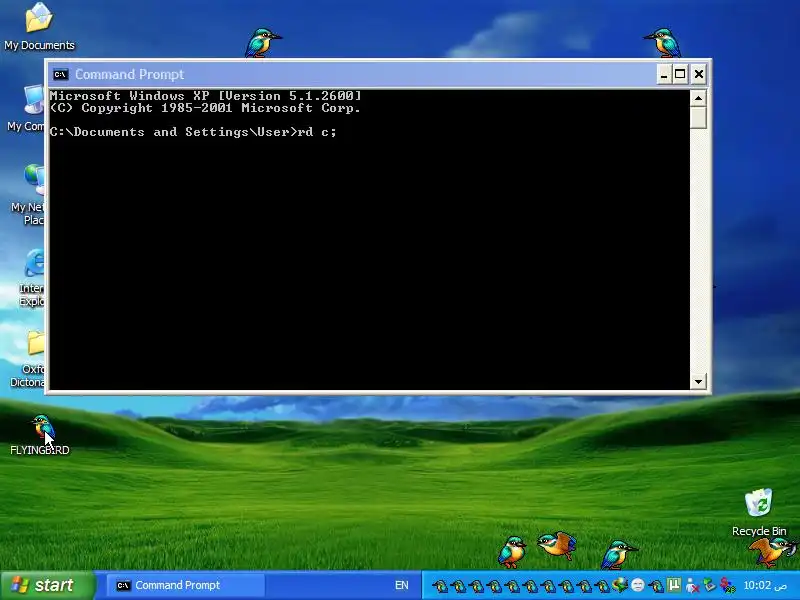Open the Start menu
The height and width of the screenshot is (600, 800).
pos(48,585)
